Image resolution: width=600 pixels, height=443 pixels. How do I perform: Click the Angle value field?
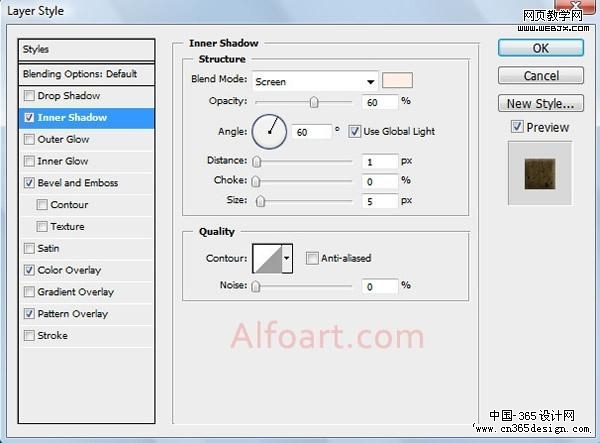[311, 132]
